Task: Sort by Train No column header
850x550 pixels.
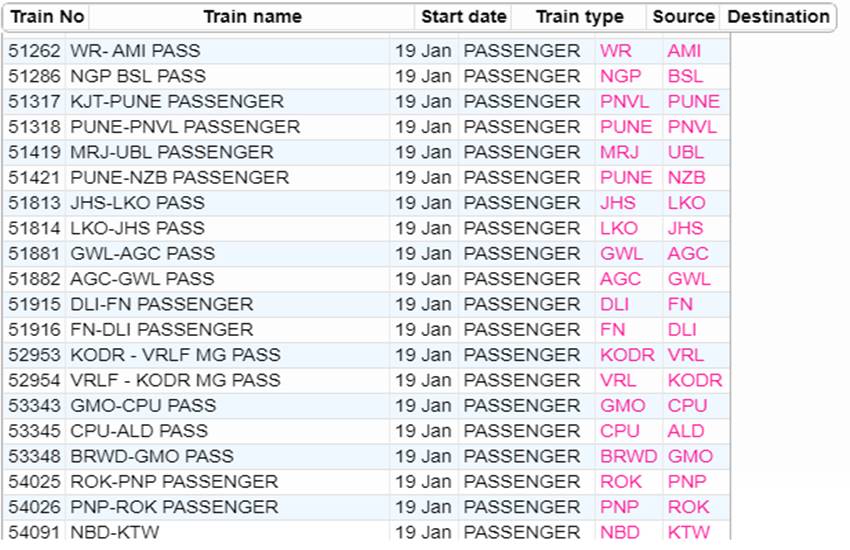Action: pos(47,17)
